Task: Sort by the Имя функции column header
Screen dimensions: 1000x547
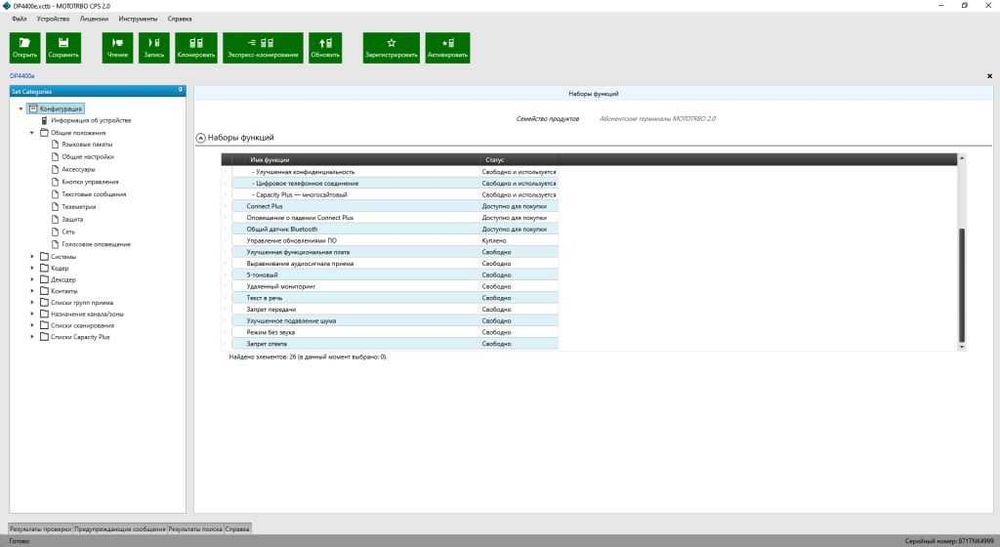Action: [270, 160]
